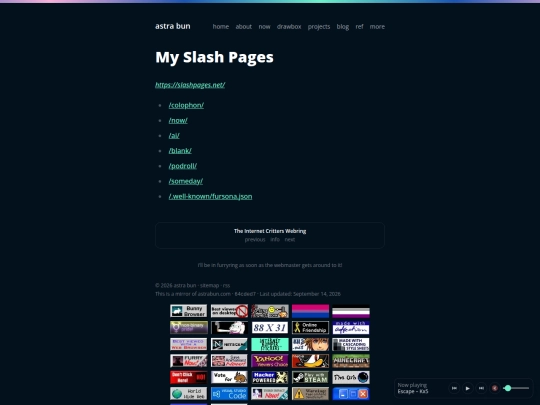This screenshot has width=540, height=405.
Task: Click the Bunny Browser badge
Action: 189,311
